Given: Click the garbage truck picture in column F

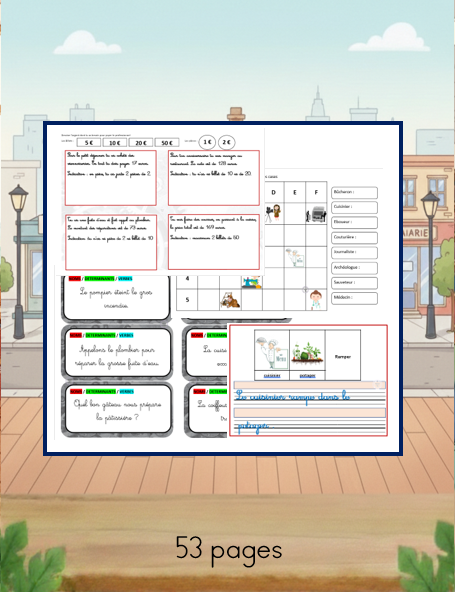Looking at the screenshot, I should (x=316, y=214).
